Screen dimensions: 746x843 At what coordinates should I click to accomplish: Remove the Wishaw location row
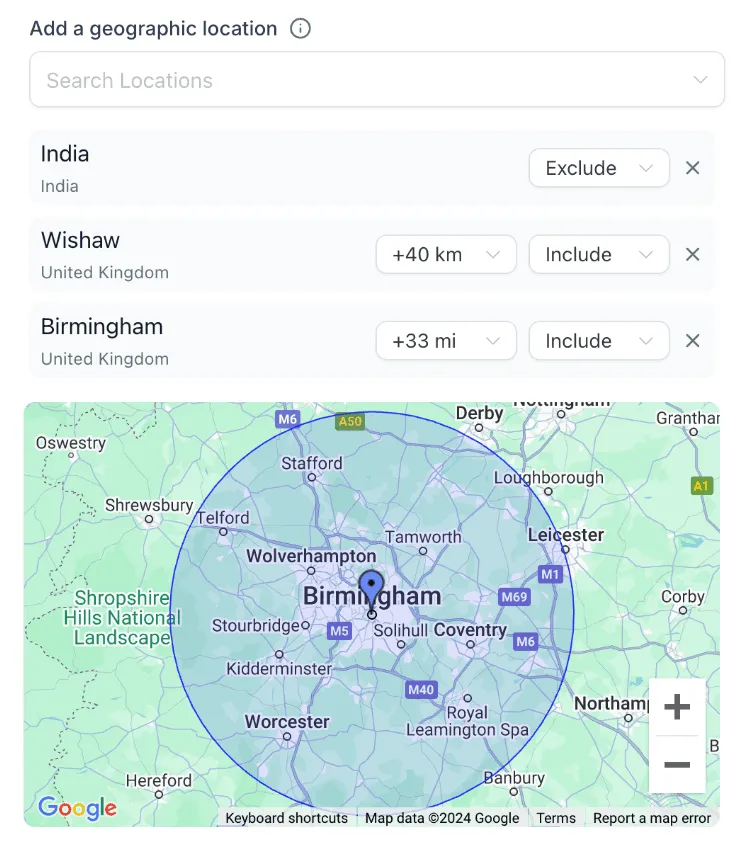pos(692,254)
